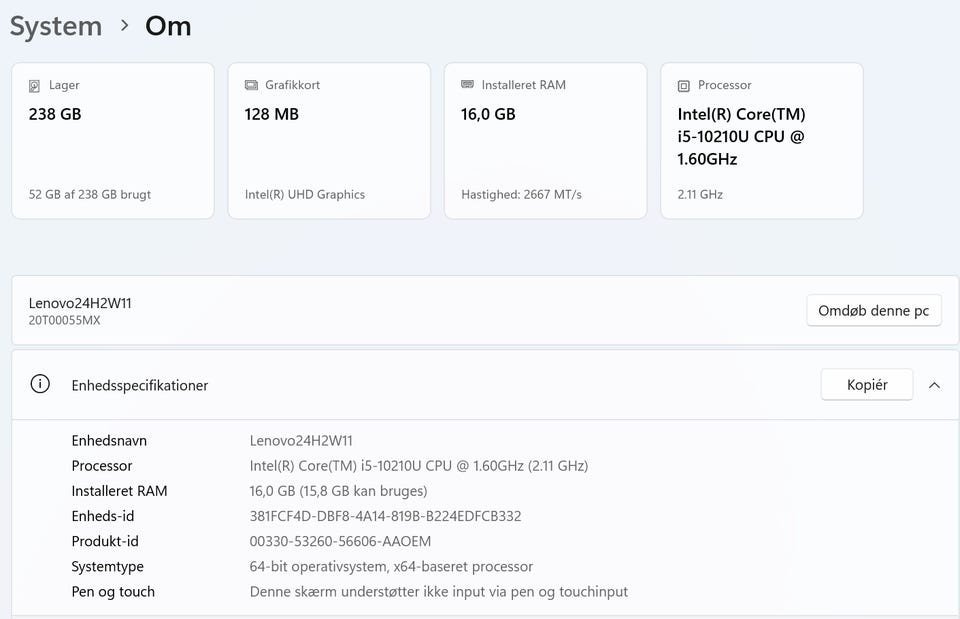Copy device specifications with the Kopiér button
Viewport: 960px width, 619px height.
point(866,385)
